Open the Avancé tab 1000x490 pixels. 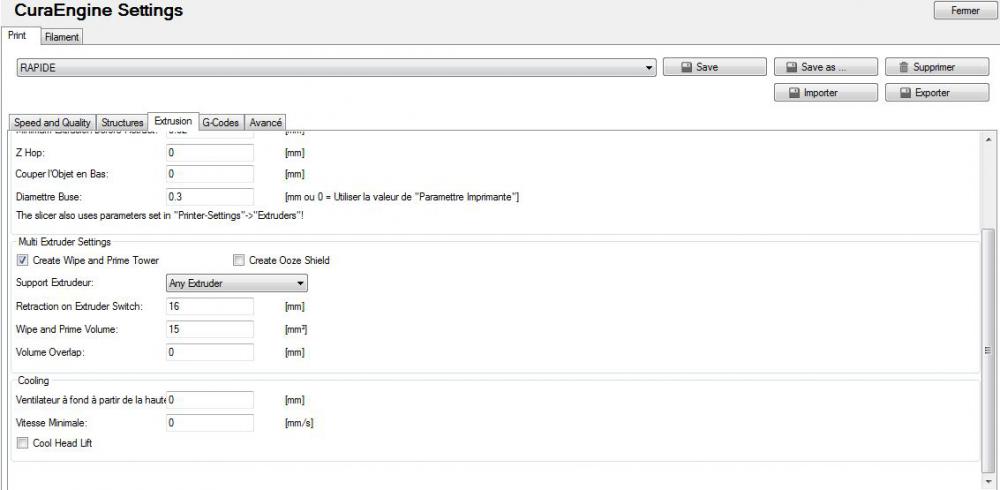click(265, 122)
